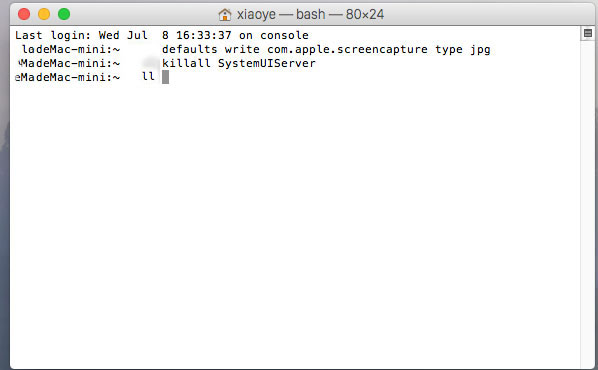Click the first 'deMac-mini:~' prompt
The height and width of the screenshot is (370, 598).
click(x=71, y=49)
